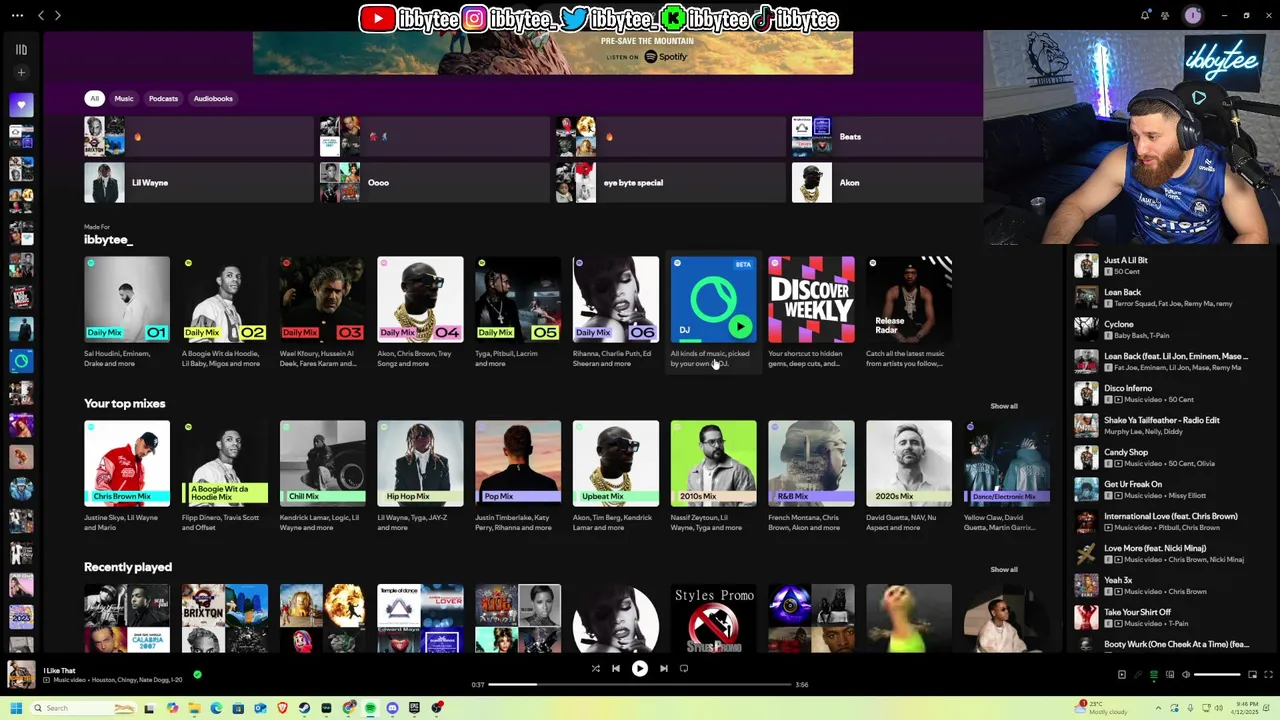The width and height of the screenshot is (1280, 720).
Task: Open the Chris Brown Mix
Action: [127, 463]
